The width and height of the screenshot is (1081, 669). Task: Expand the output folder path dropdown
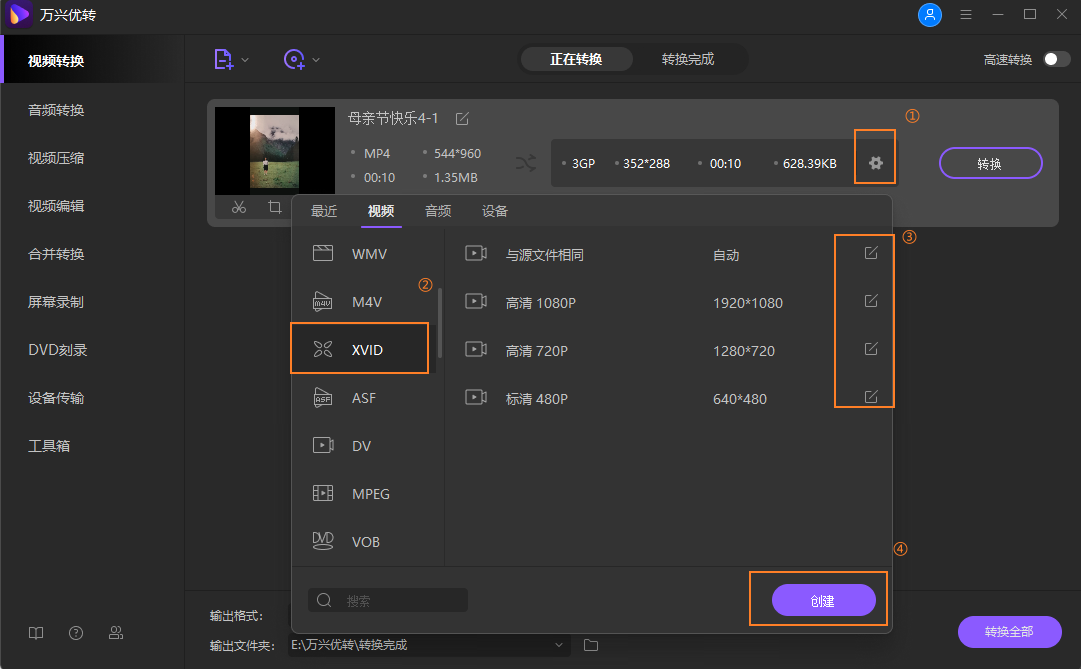(x=558, y=646)
